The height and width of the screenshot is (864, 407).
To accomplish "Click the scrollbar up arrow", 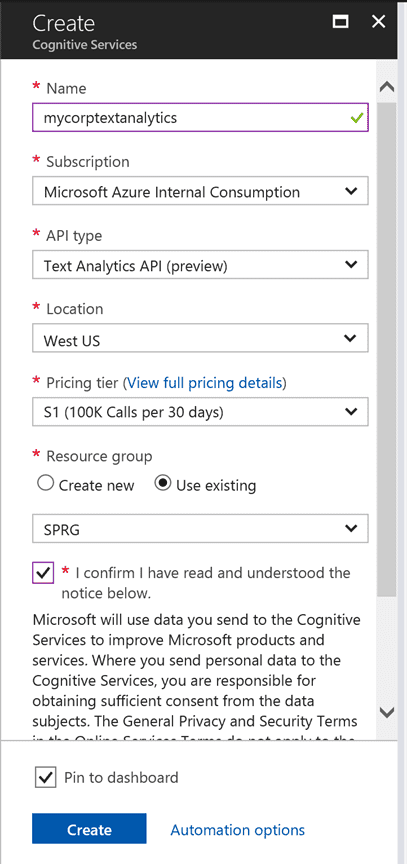I will click(x=387, y=87).
